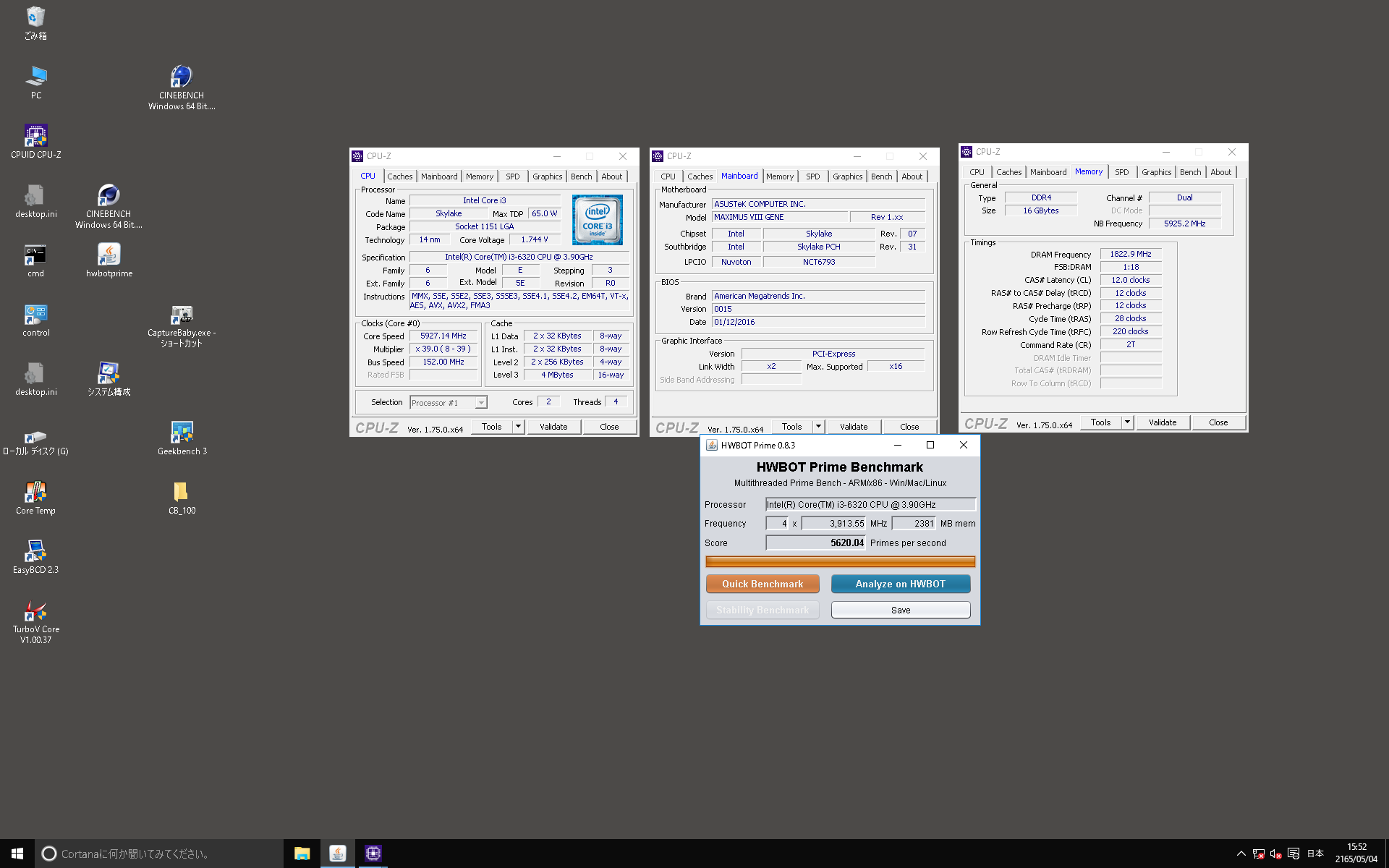Image resolution: width=1389 pixels, height=868 pixels.
Task: Open volume control in system tray
Action: click(1275, 854)
